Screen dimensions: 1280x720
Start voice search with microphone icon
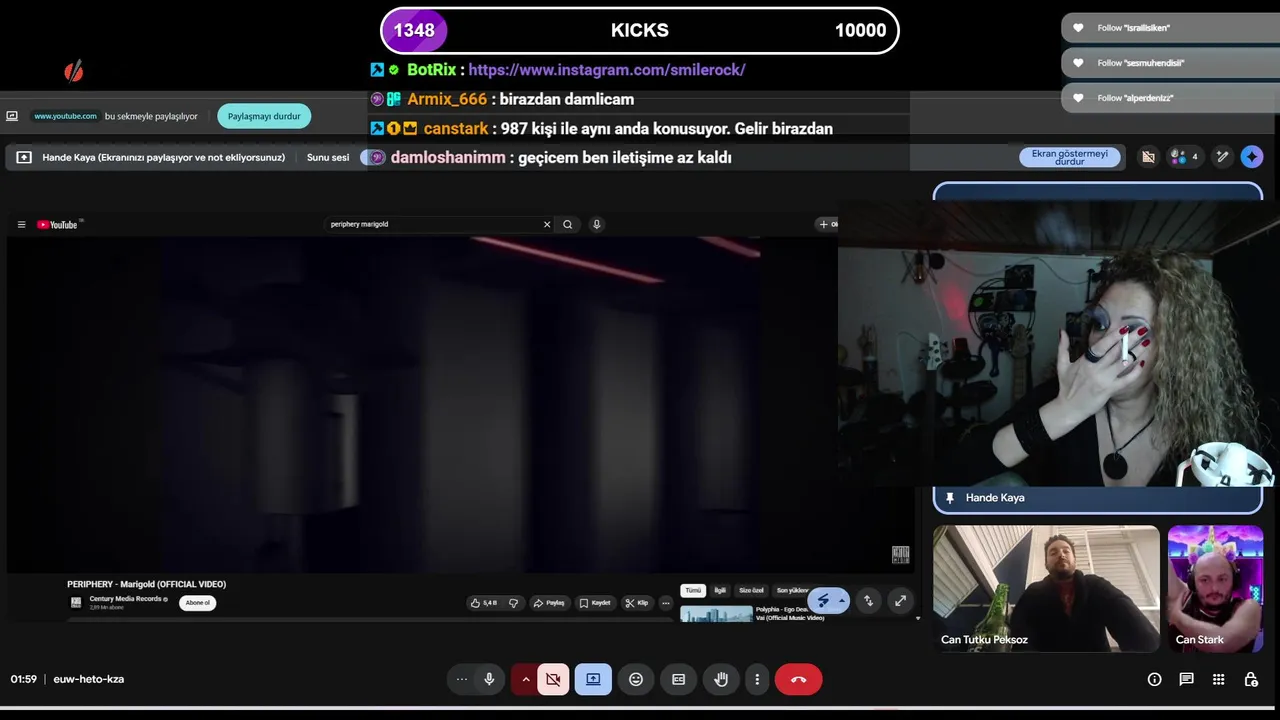(596, 224)
